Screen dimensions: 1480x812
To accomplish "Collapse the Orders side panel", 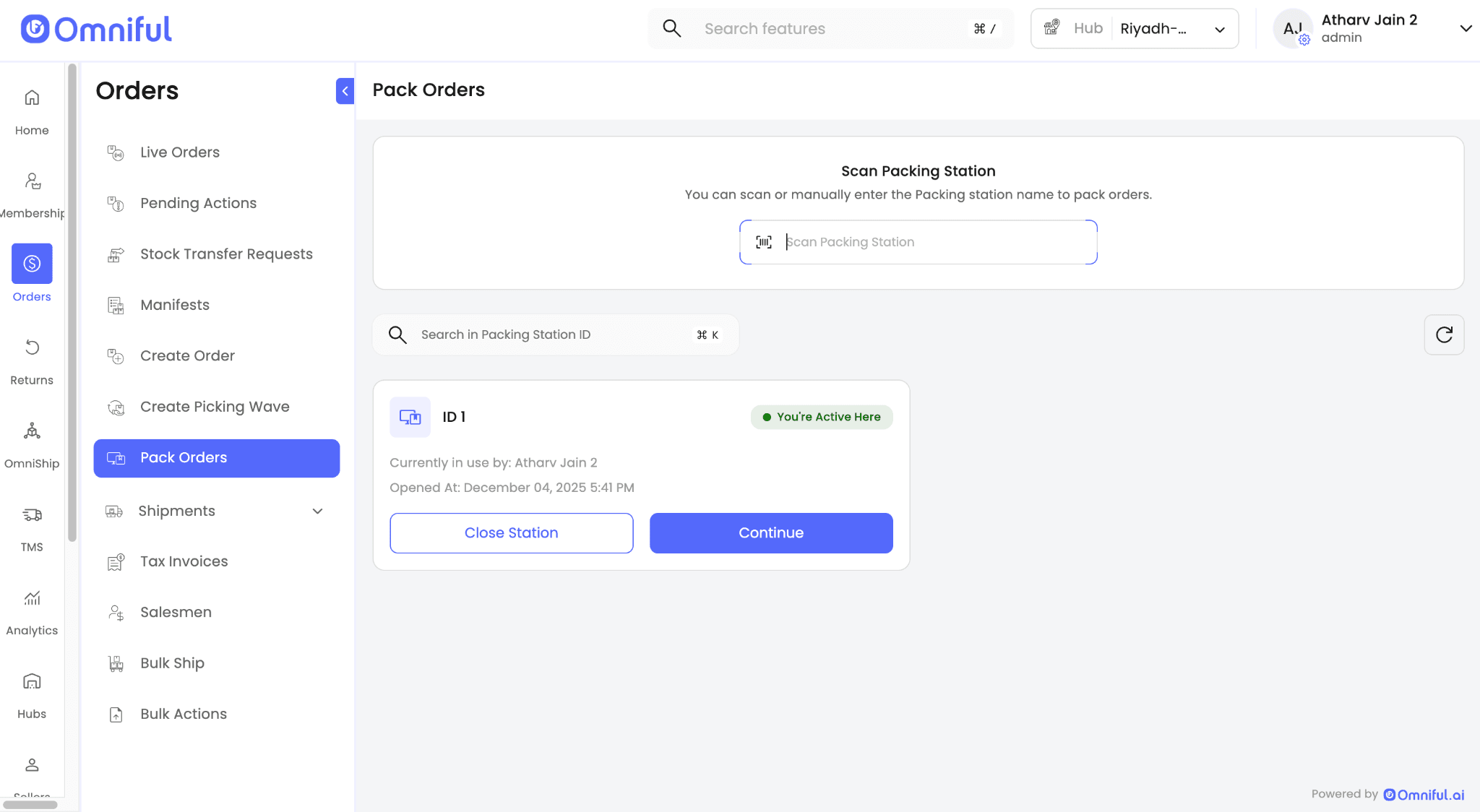I will [345, 91].
